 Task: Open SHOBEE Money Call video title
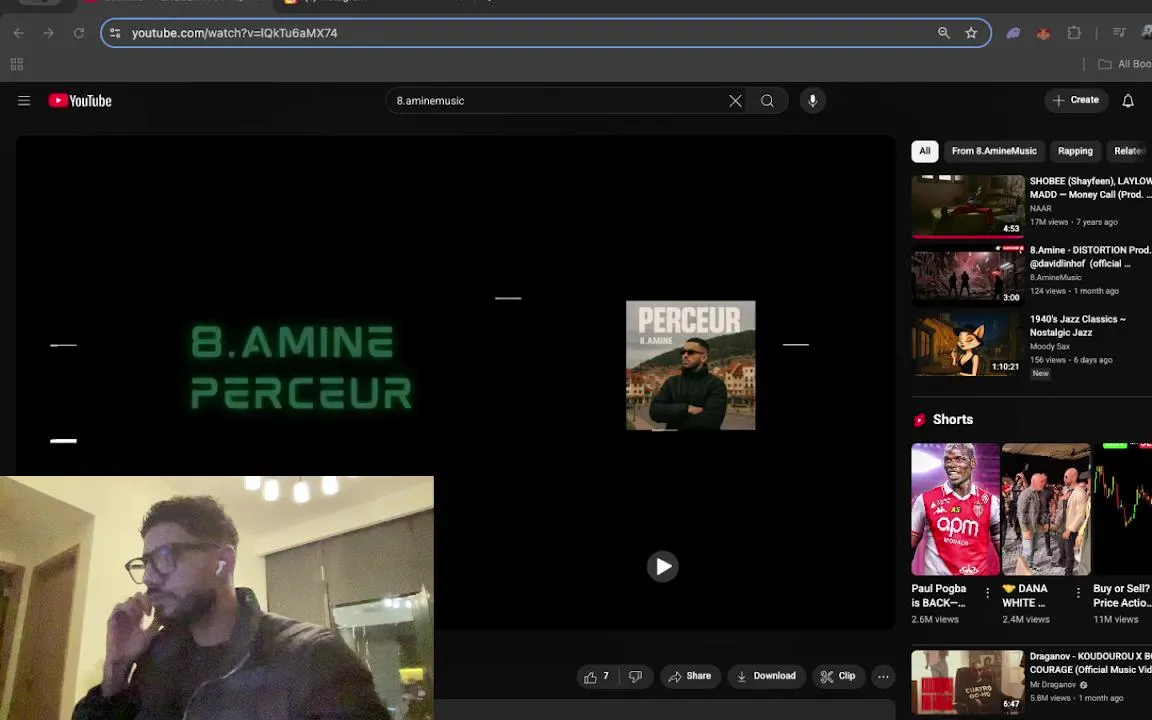click(x=1090, y=187)
